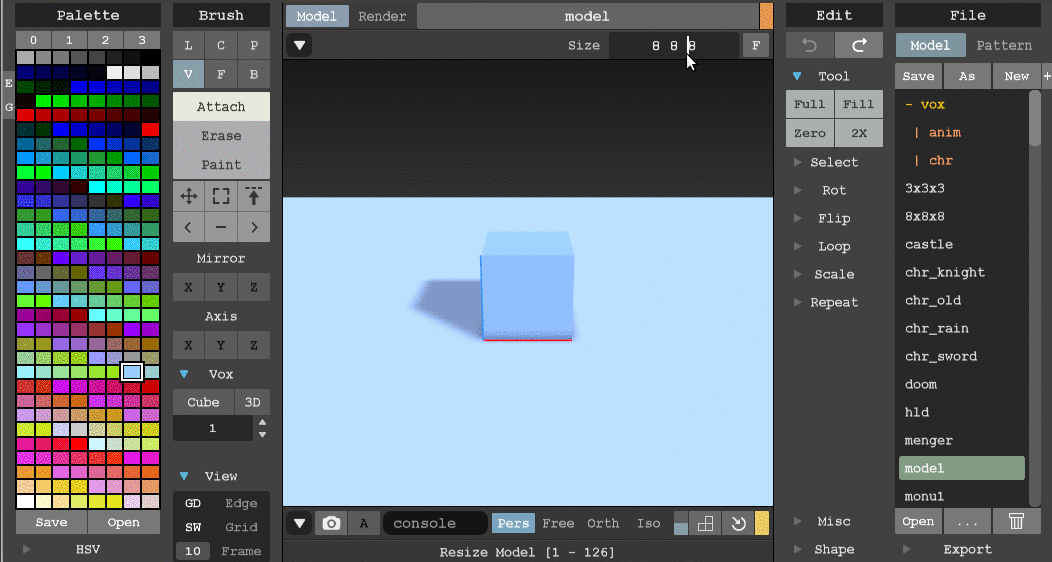The image size is (1052, 562).
Task: Click the Full tool button
Action: click(809, 104)
